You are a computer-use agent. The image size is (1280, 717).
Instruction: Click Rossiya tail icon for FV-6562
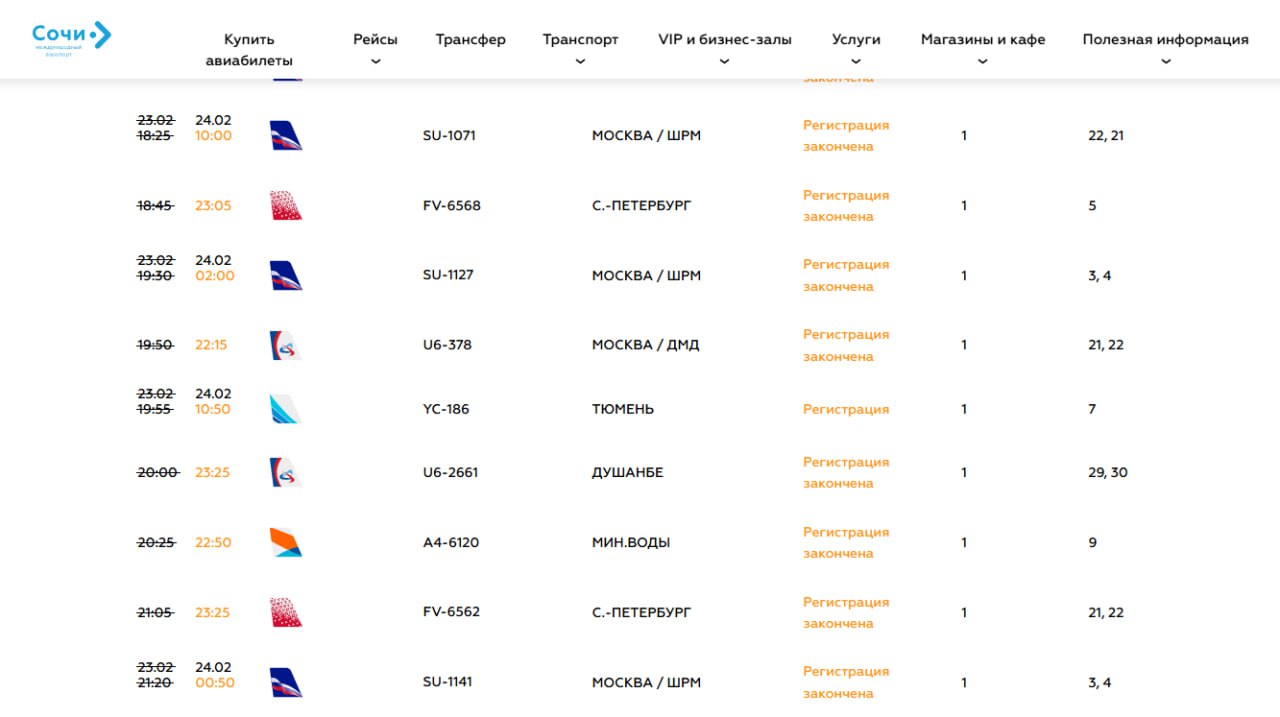(x=286, y=612)
